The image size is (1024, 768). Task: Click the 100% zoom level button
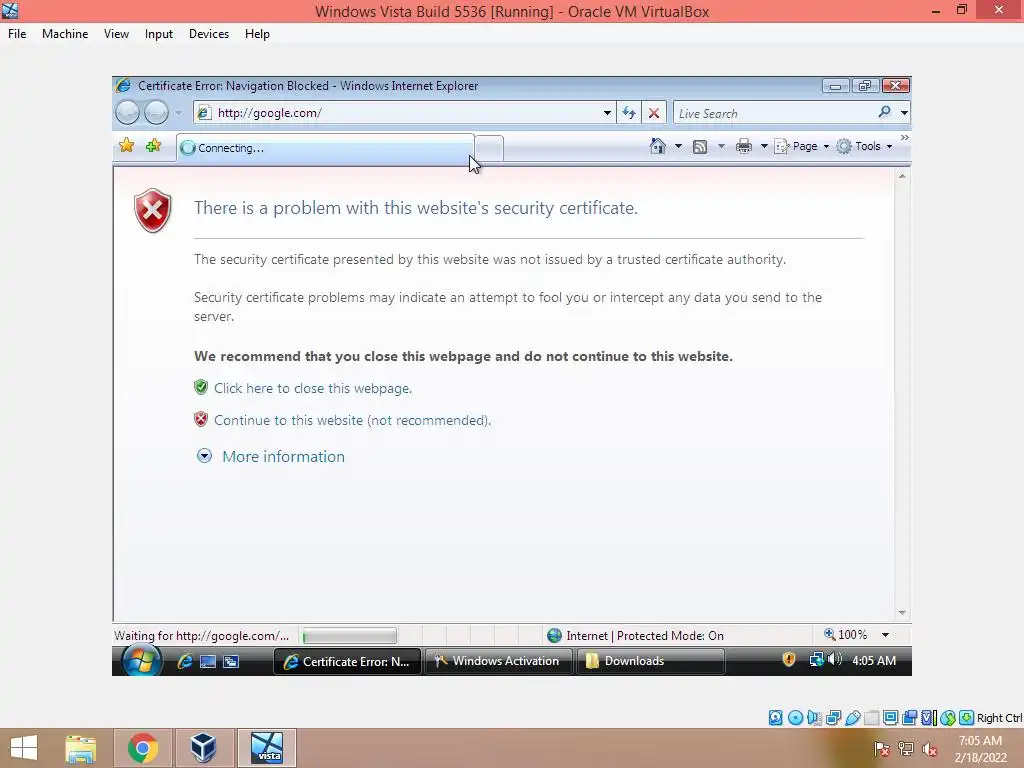pyautogui.click(x=846, y=635)
